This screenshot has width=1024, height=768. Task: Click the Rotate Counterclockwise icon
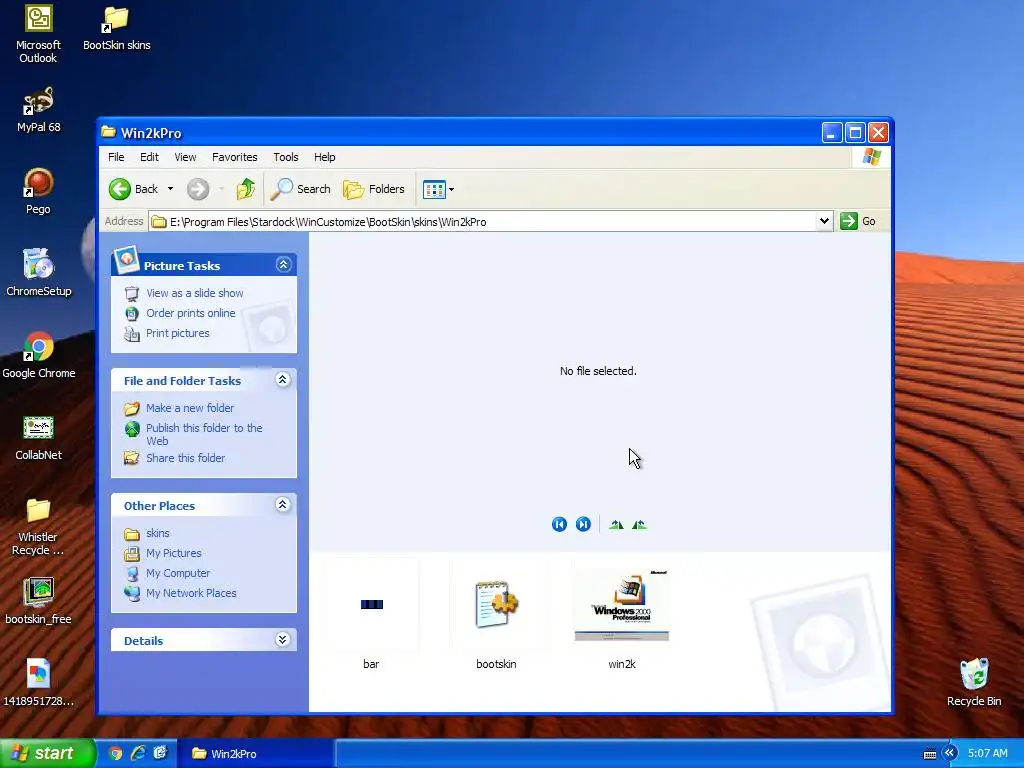click(x=639, y=524)
